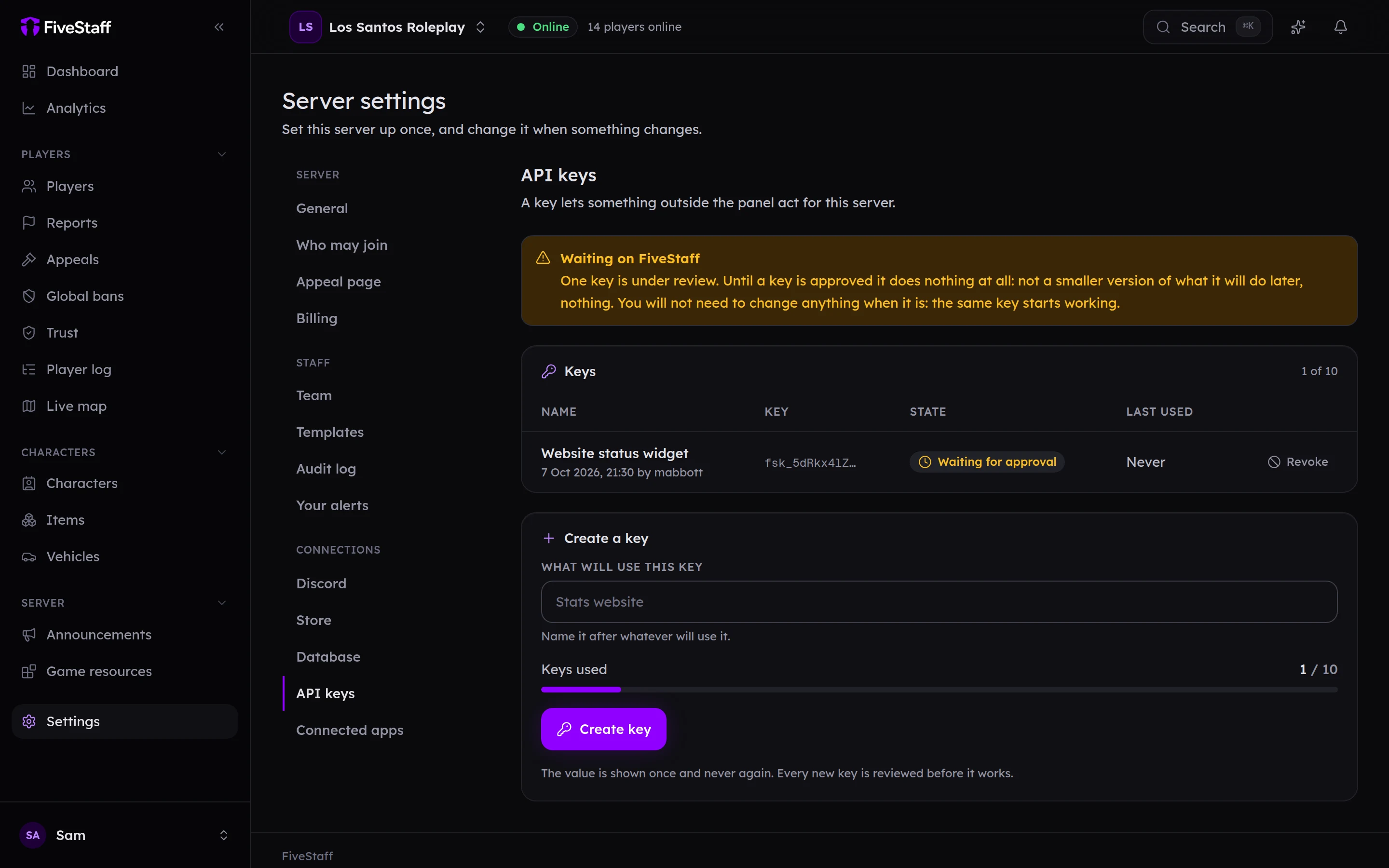Open the Characters page
Viewport: 1389px width, 868px height.
[x=124, y=483]
